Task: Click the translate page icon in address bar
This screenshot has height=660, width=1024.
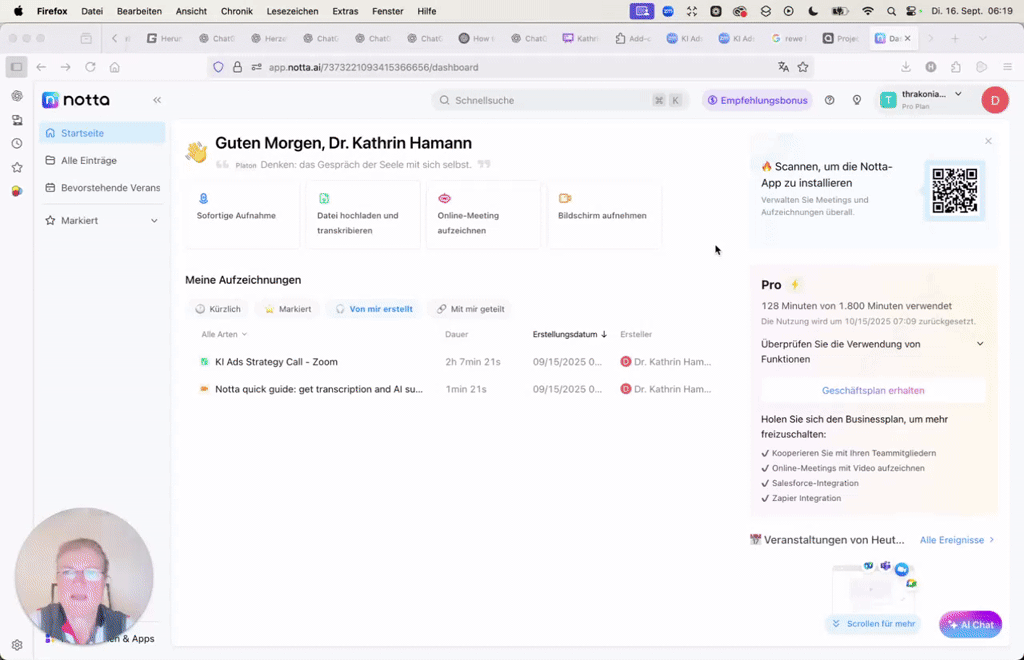Action: [x=783, y=67]
